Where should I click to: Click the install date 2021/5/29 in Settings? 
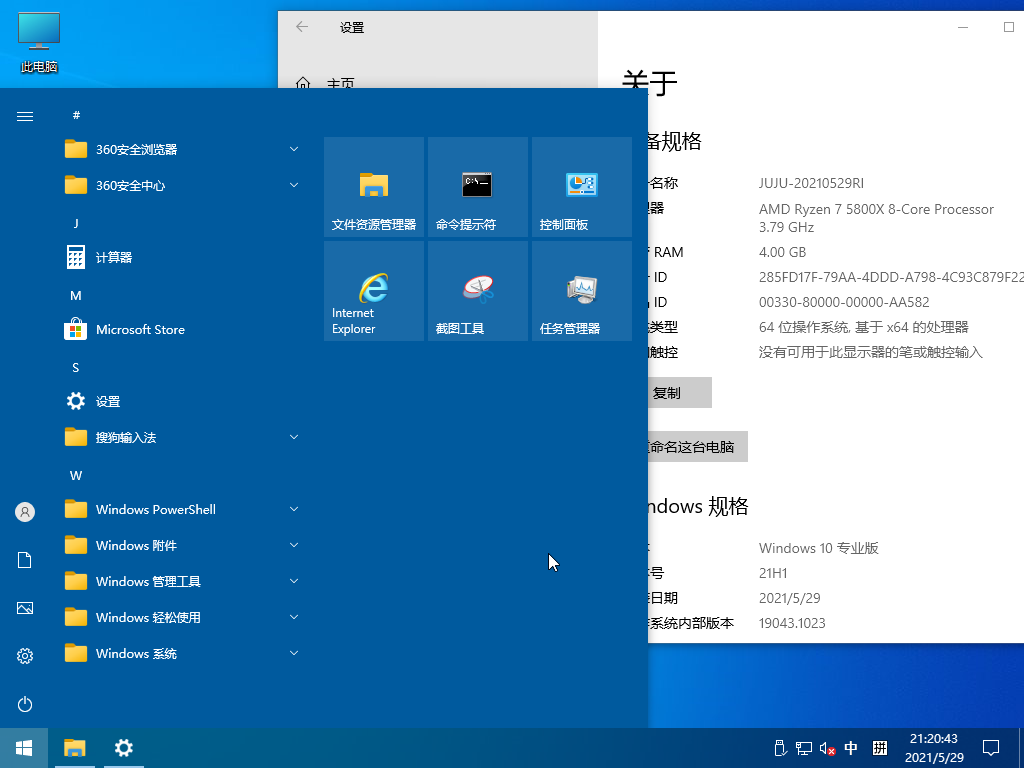tap(790, 598)
